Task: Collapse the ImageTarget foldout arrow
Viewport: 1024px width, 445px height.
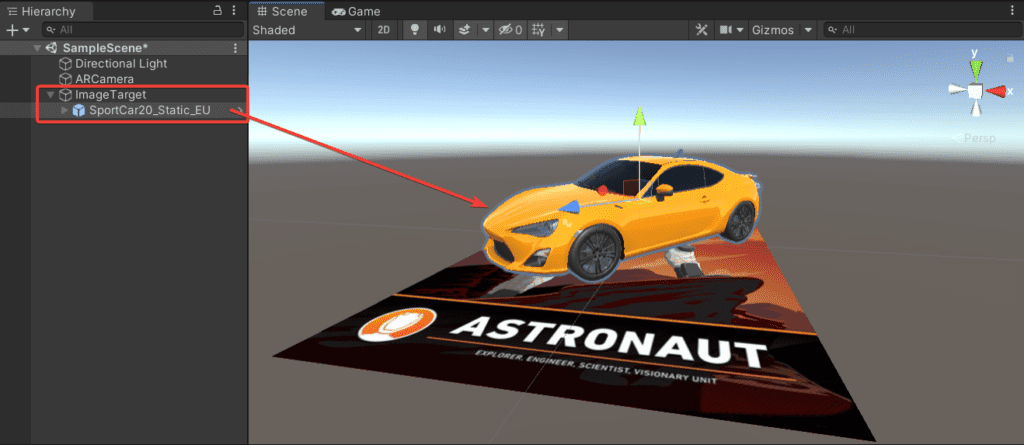Action: [50, 95]
